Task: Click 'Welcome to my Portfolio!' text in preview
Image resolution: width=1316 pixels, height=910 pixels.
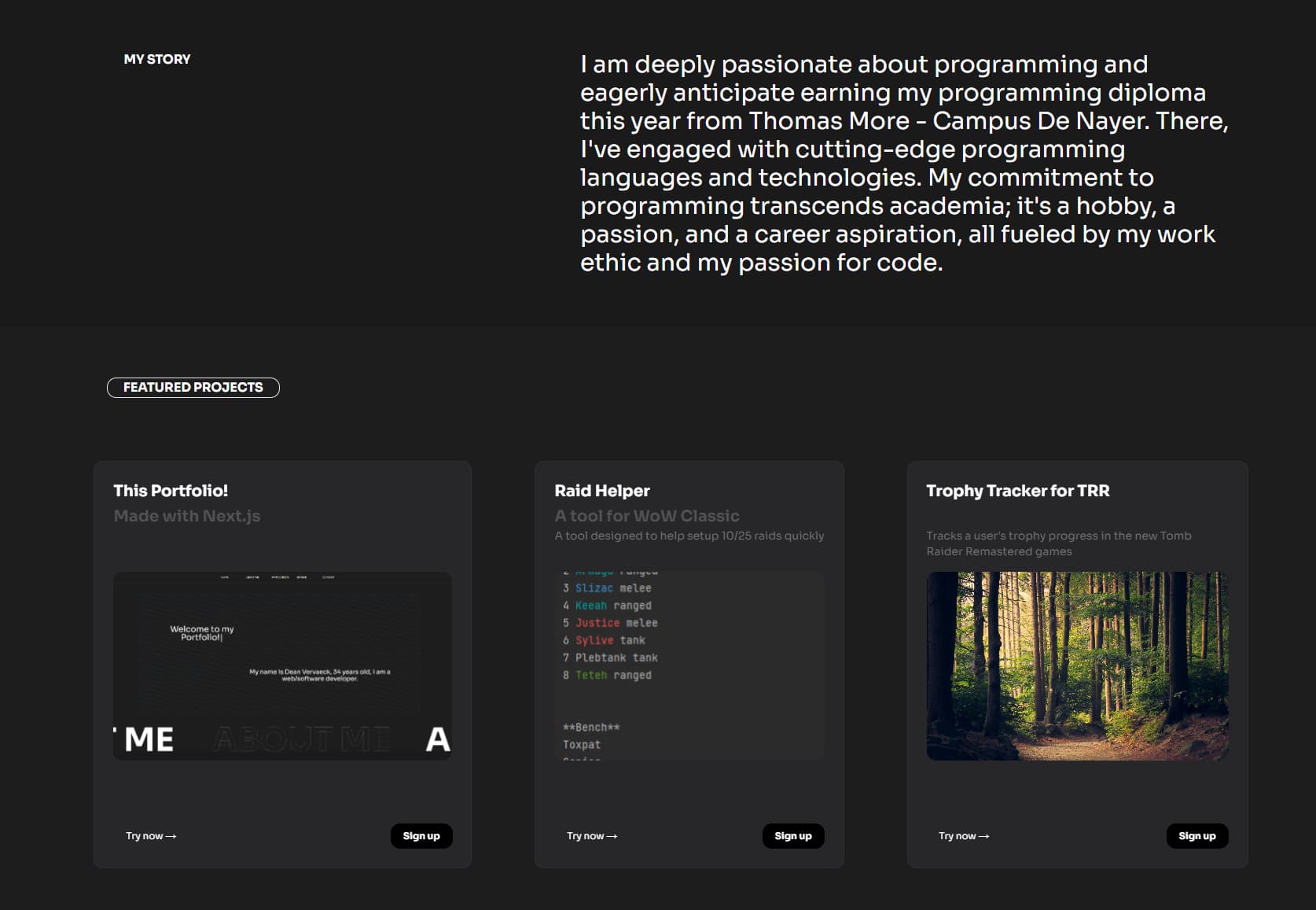Action: (x=202, y=633)
